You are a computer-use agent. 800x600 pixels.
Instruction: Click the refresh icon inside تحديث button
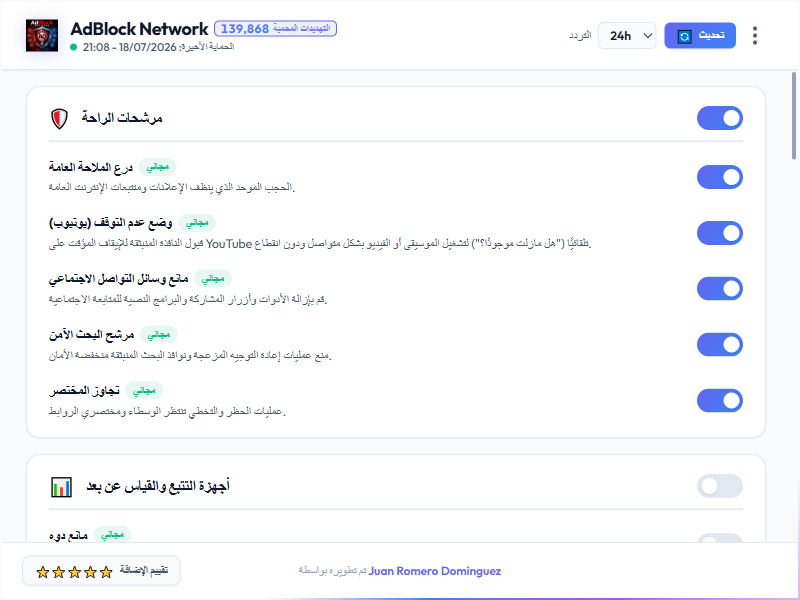tap(684, 36)
